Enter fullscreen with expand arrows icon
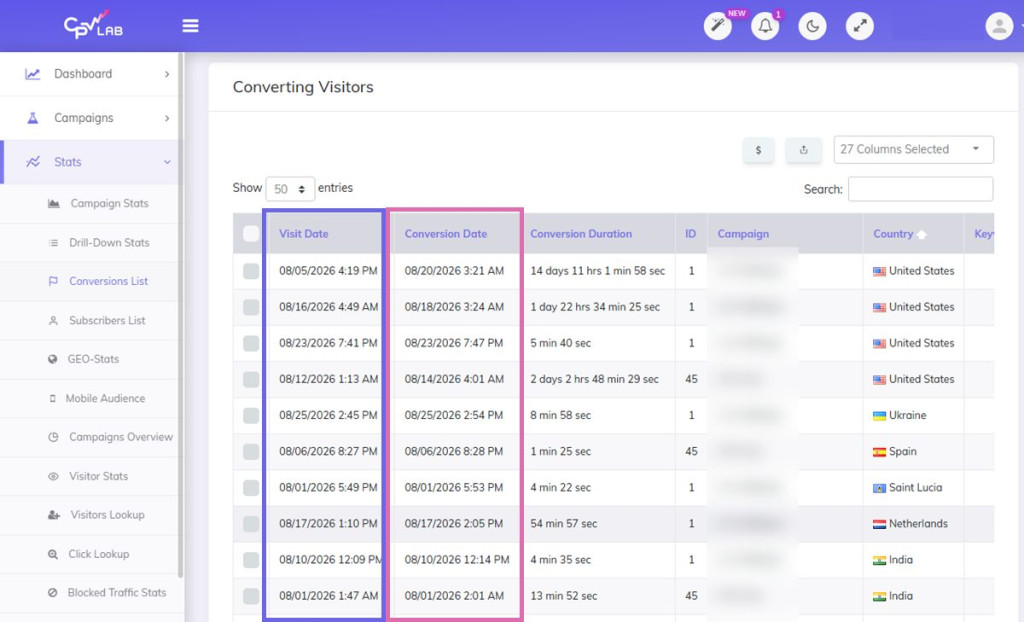The height and width of the screenshot is (622, 1024). [859, 26]
